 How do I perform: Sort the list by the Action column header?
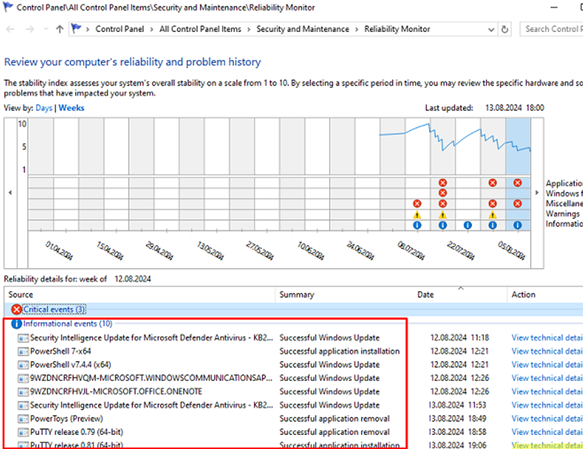tap(545, 295)
